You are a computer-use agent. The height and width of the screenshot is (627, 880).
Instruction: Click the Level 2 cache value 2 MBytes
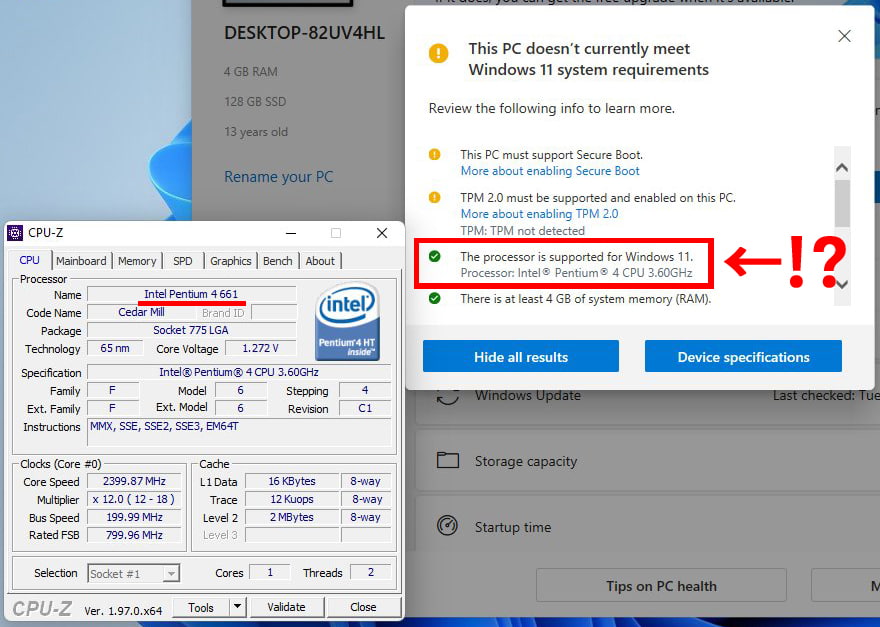pos(292,517)
